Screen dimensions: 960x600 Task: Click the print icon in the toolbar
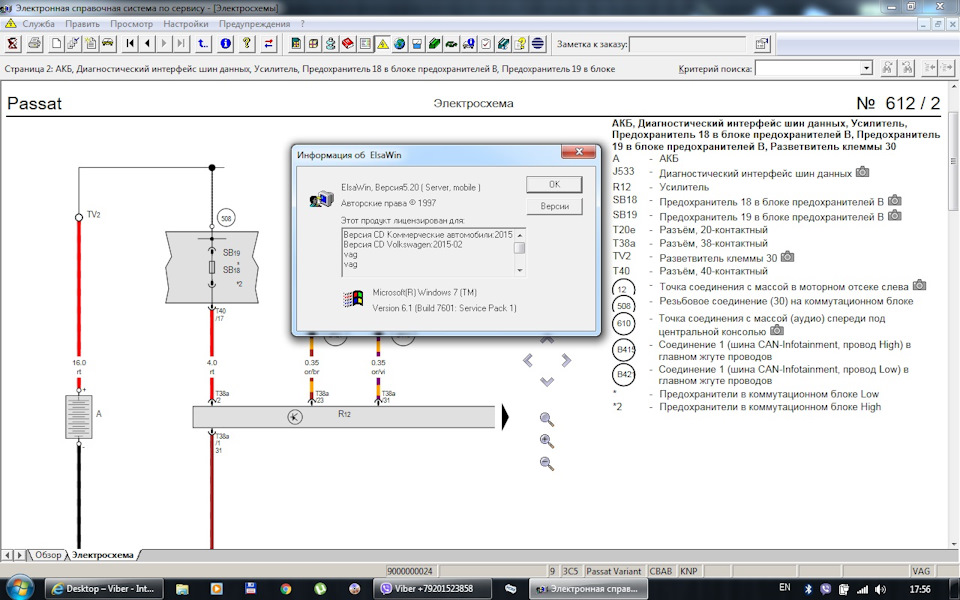tap(34, 44)
